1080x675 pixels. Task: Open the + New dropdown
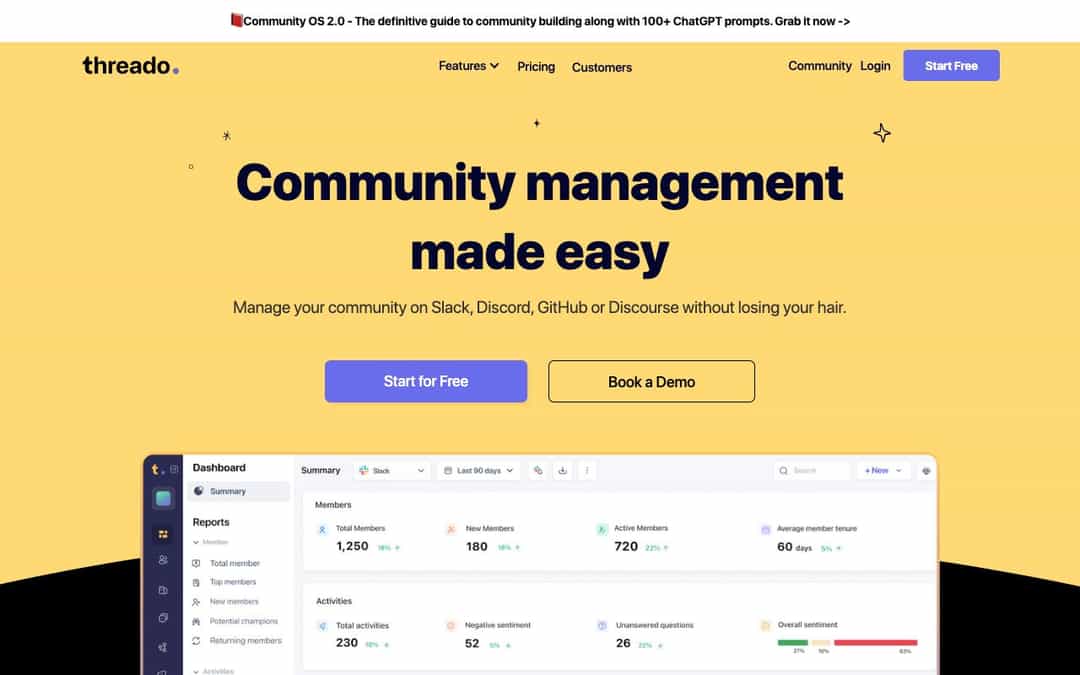coord(883,470)
